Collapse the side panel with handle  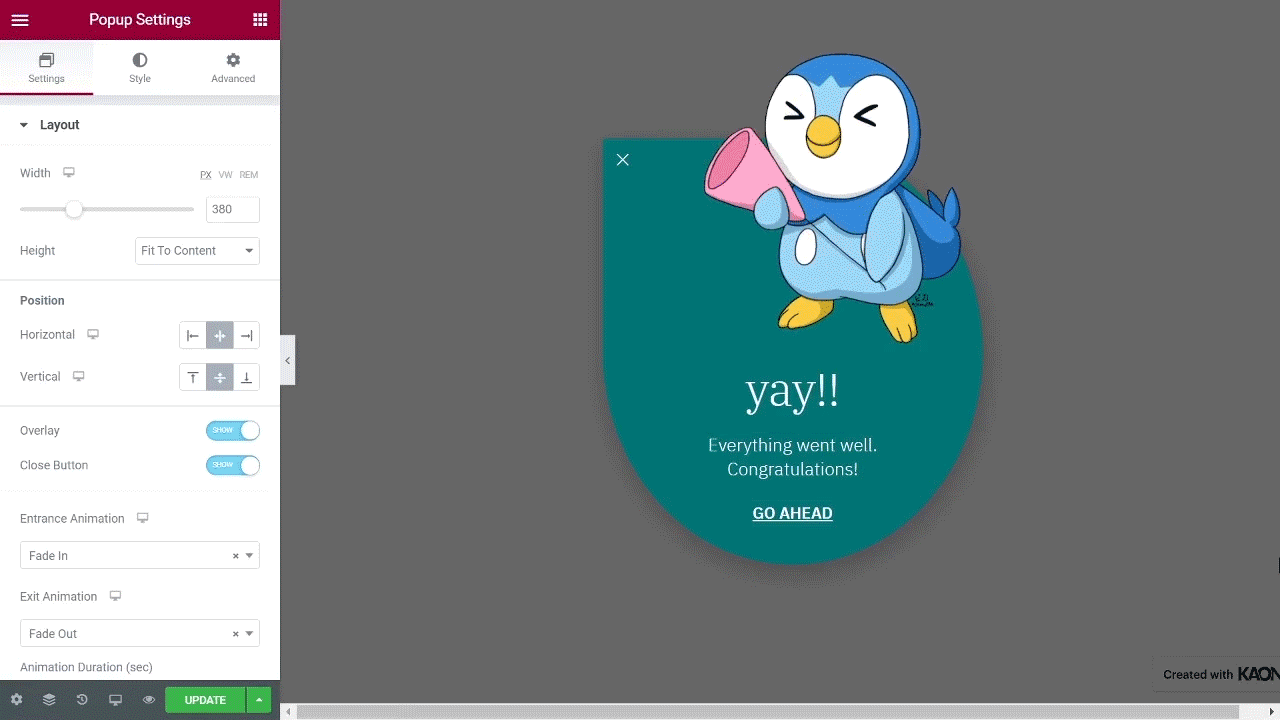(x=287, y=360)
